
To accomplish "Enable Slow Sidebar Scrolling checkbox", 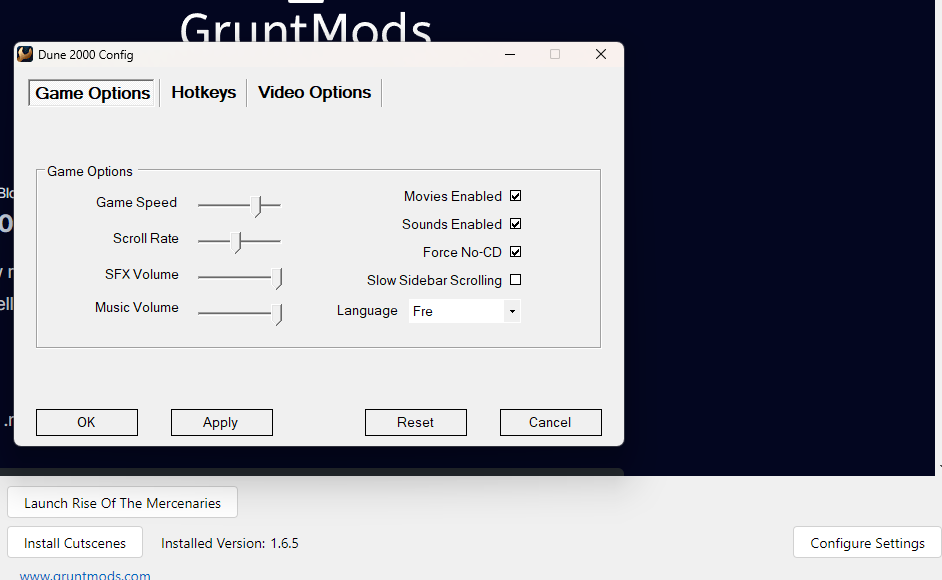I will (515, 279).
